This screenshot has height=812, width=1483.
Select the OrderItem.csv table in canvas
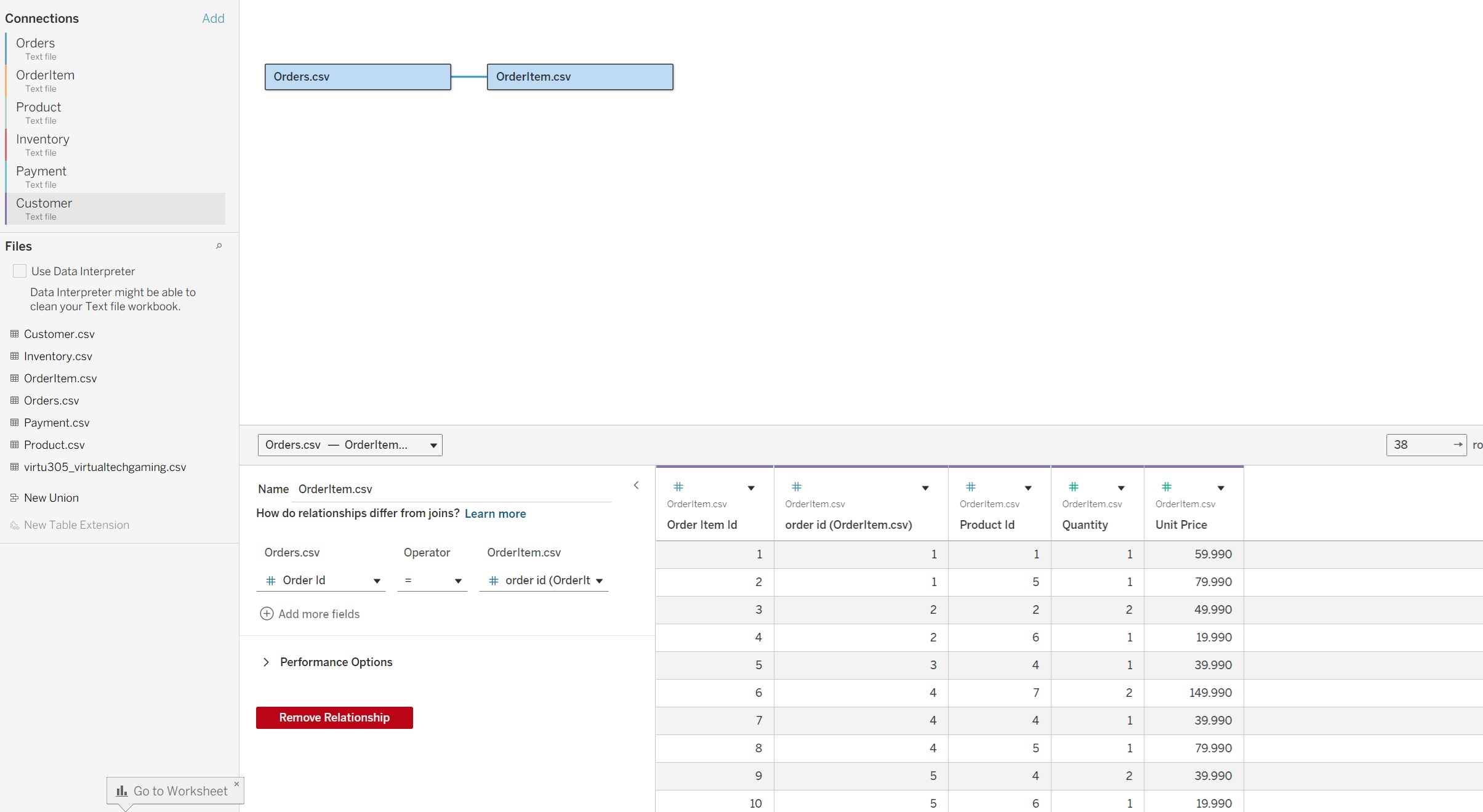coord(579,76)
